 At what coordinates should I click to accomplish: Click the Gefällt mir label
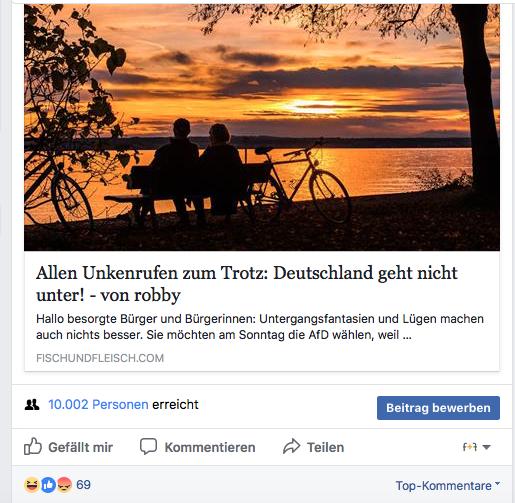pyautogui.click(x=81, y=447)
